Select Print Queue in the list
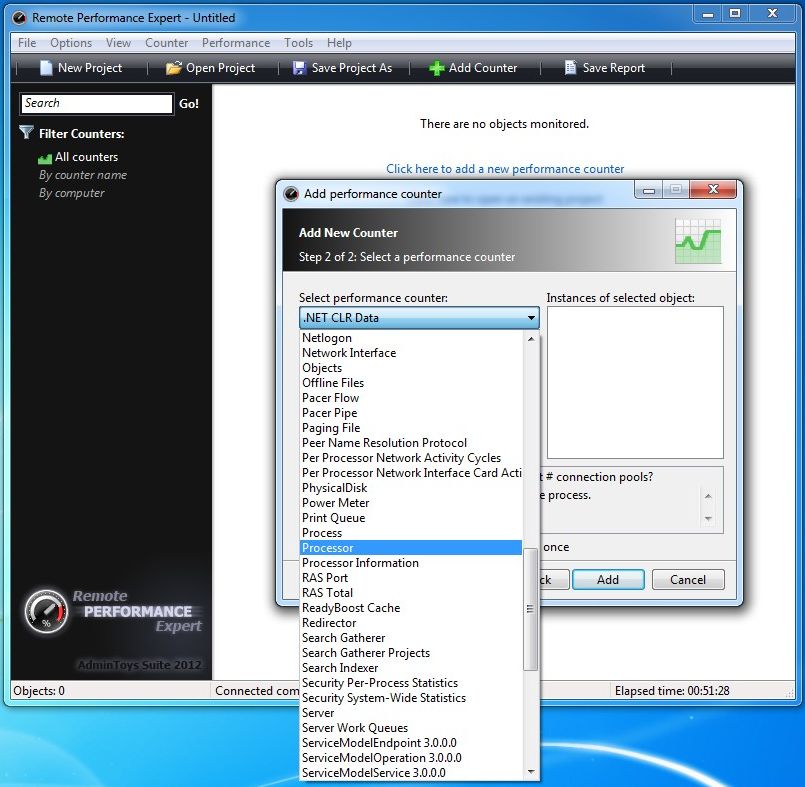 click(411, 517)
